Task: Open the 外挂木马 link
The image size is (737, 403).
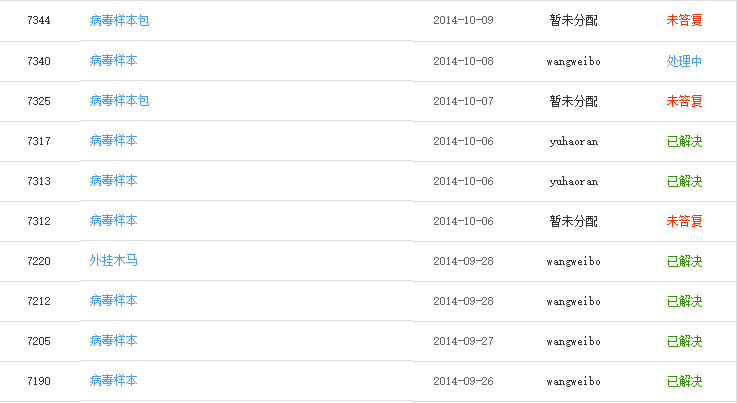Action: [113, 260]
